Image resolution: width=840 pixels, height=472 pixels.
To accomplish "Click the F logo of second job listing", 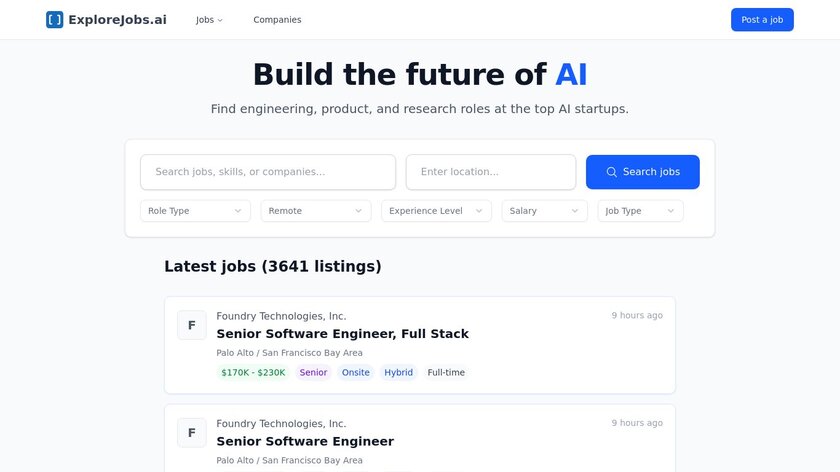I will pyautogui.click(x=192, y=433).
